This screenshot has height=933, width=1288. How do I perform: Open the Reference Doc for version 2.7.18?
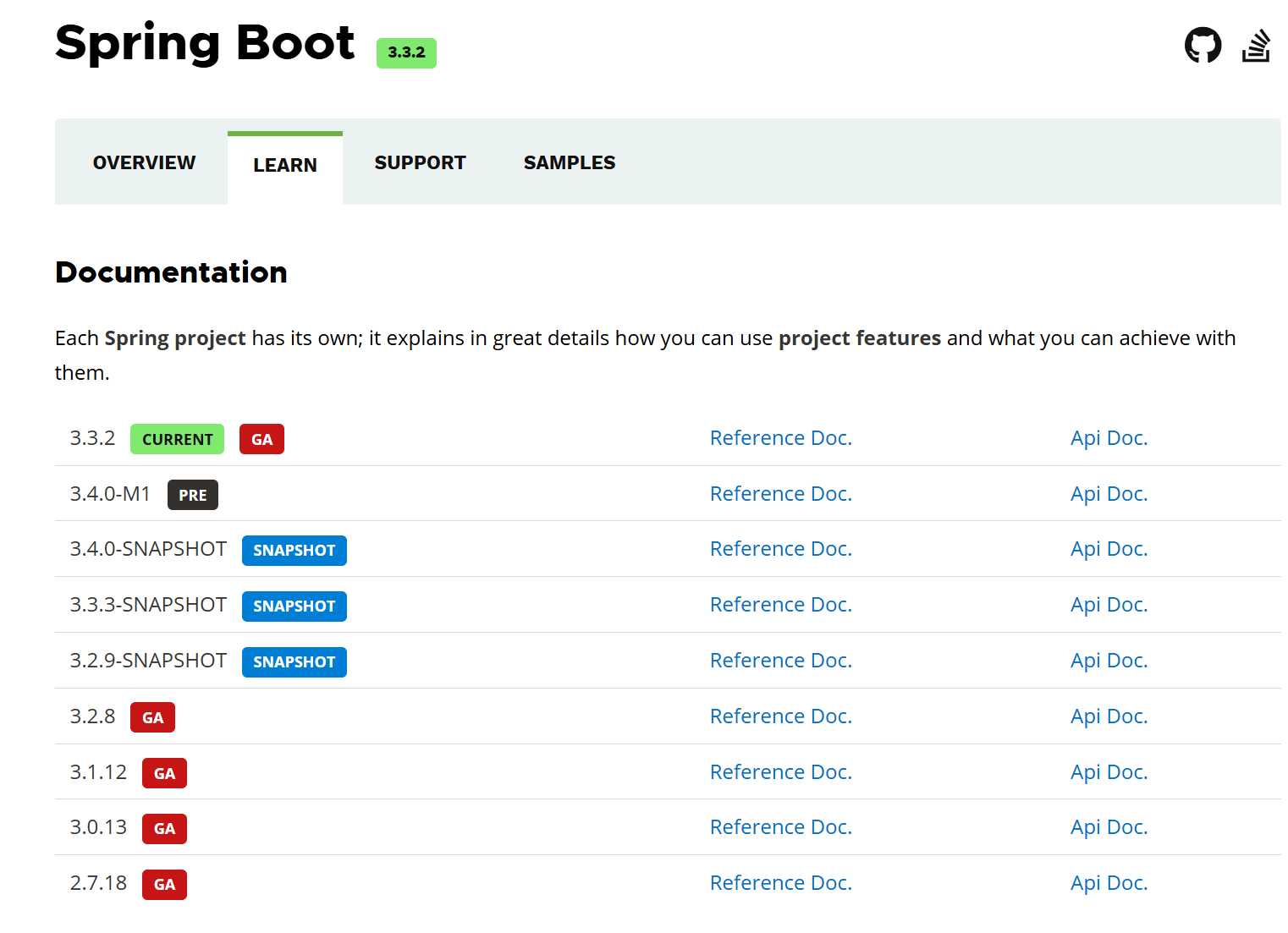coord(780,882)
